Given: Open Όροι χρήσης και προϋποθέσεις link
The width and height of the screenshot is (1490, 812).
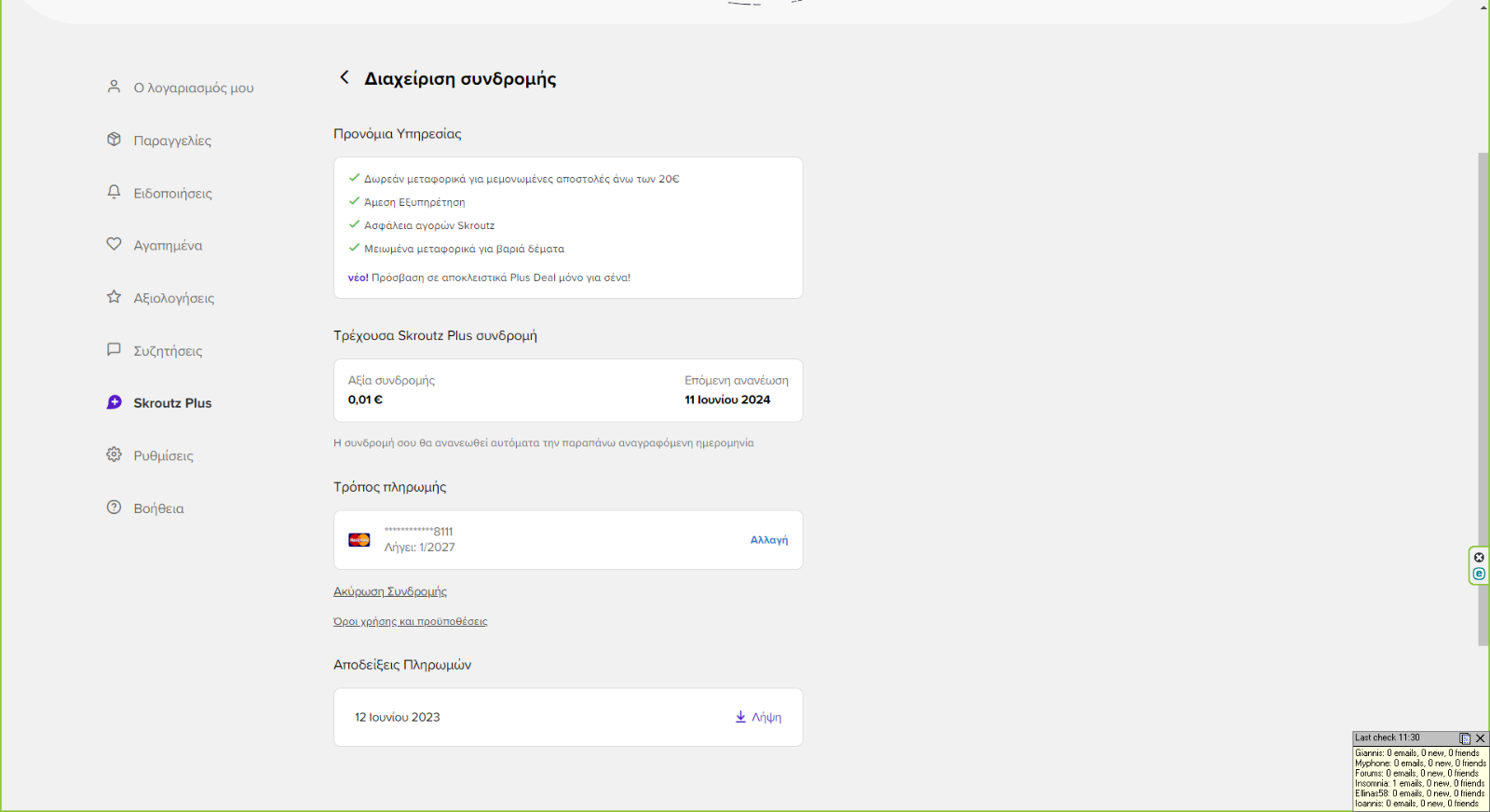Looking at the screenshot, I should (411, 621).
